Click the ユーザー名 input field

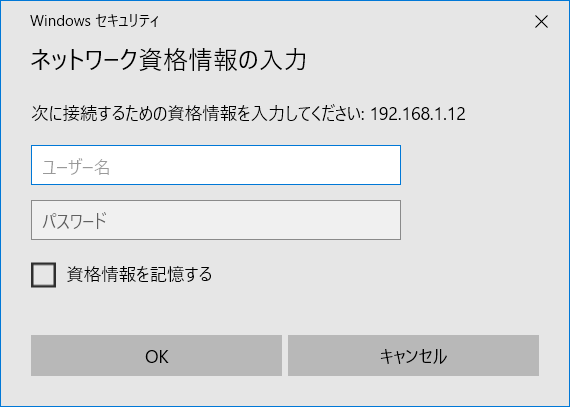pyautogui.click(x=216, y=165)
